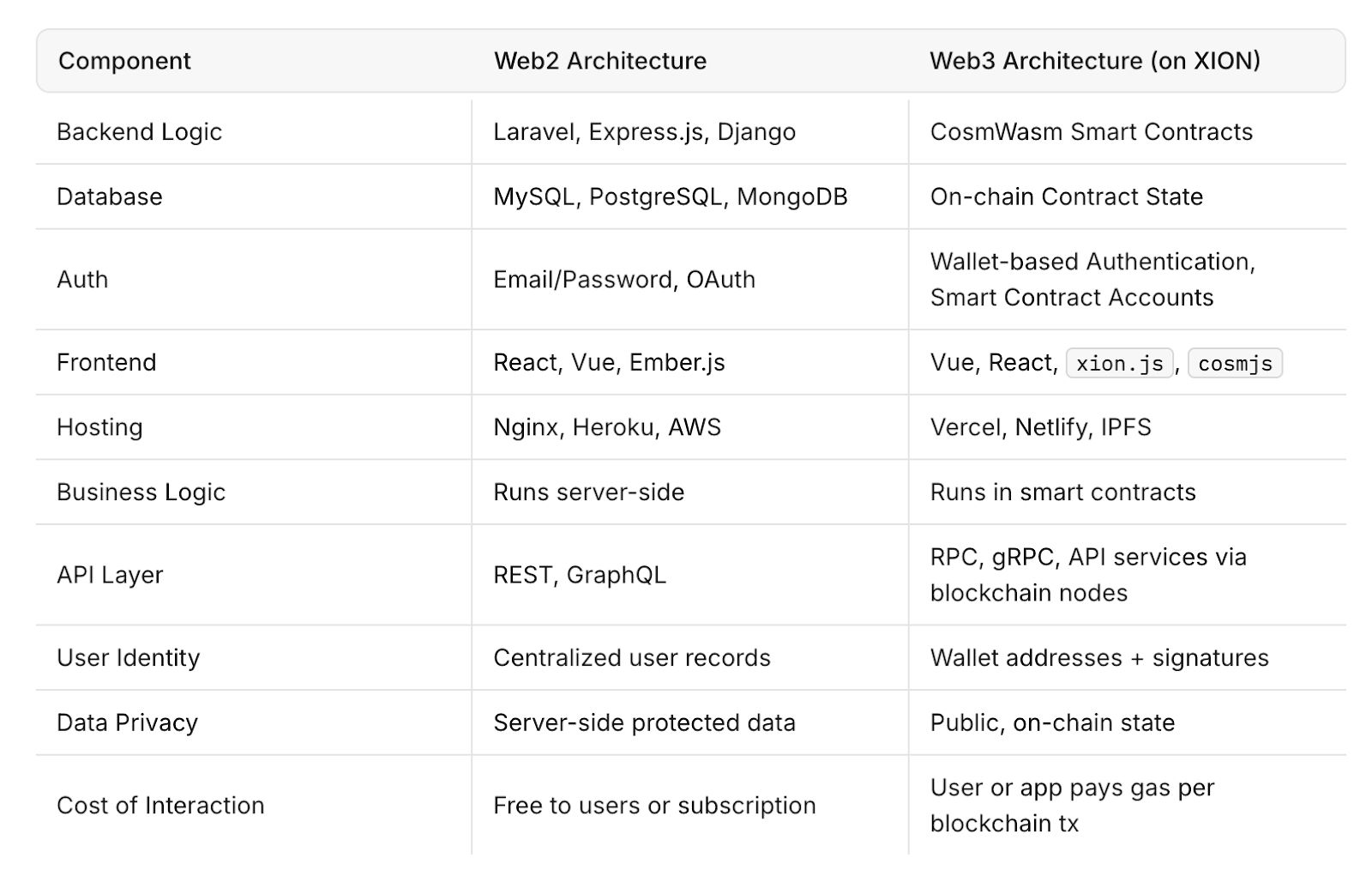
Task: Click the React, Vue, Ember.js cell
Action: point(609,363)
